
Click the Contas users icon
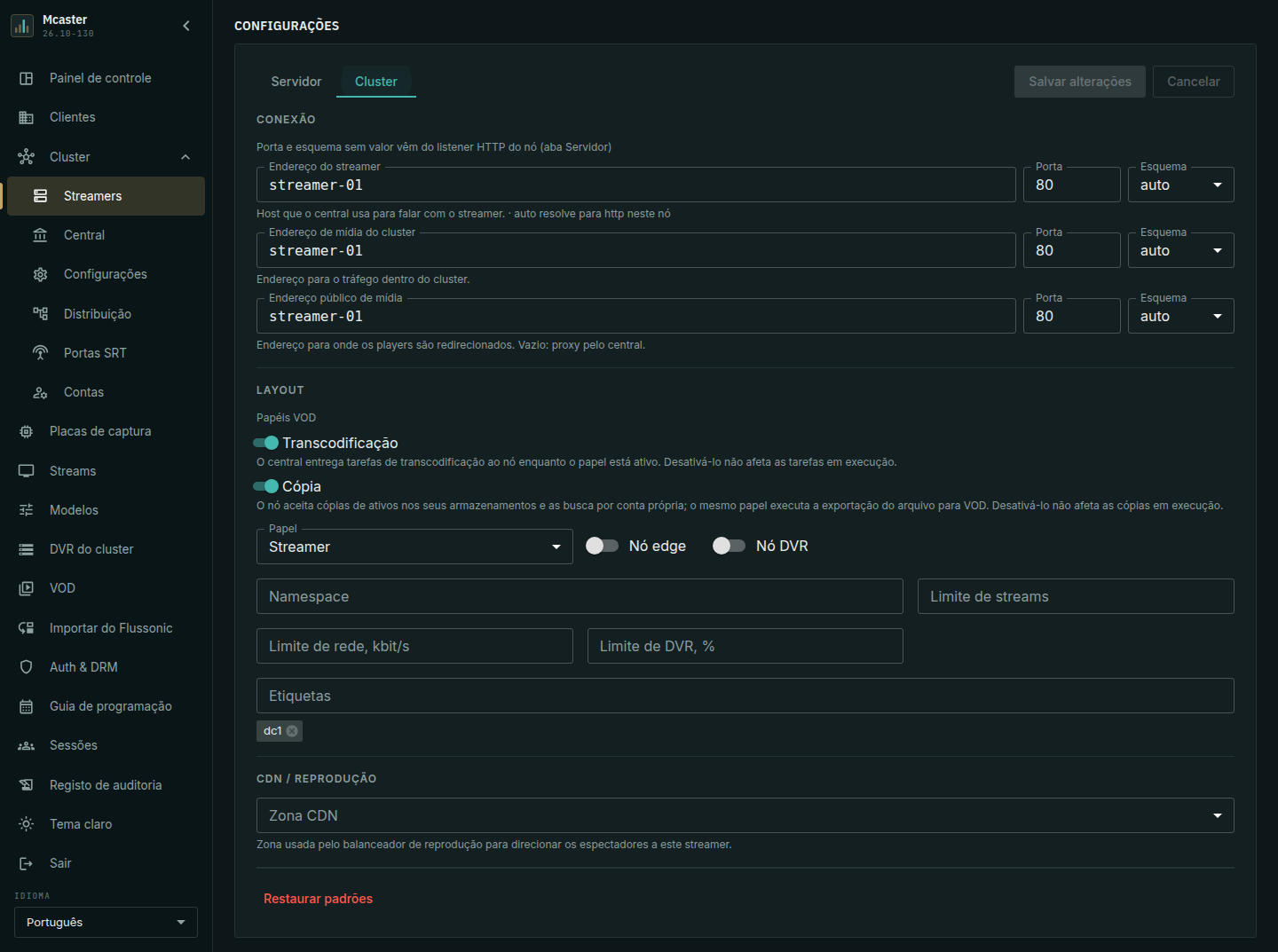coord(41,392)
